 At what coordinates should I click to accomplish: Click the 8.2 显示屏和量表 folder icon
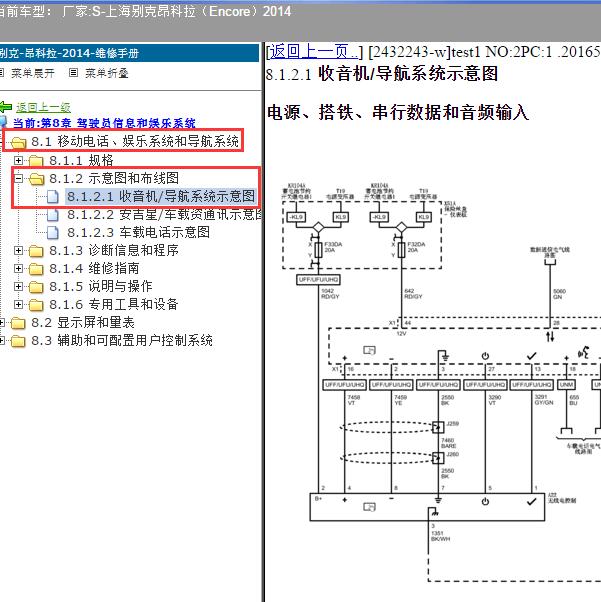pyautogui.click(x=18, y=323)
